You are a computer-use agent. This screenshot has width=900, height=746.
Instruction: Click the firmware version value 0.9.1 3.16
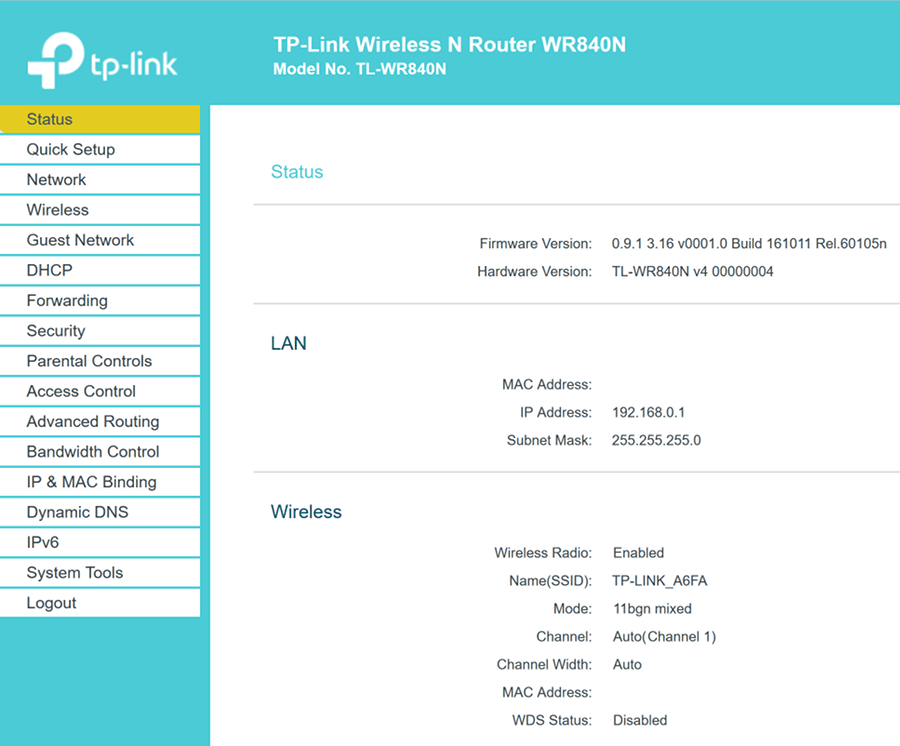click(x=749, y=244)
